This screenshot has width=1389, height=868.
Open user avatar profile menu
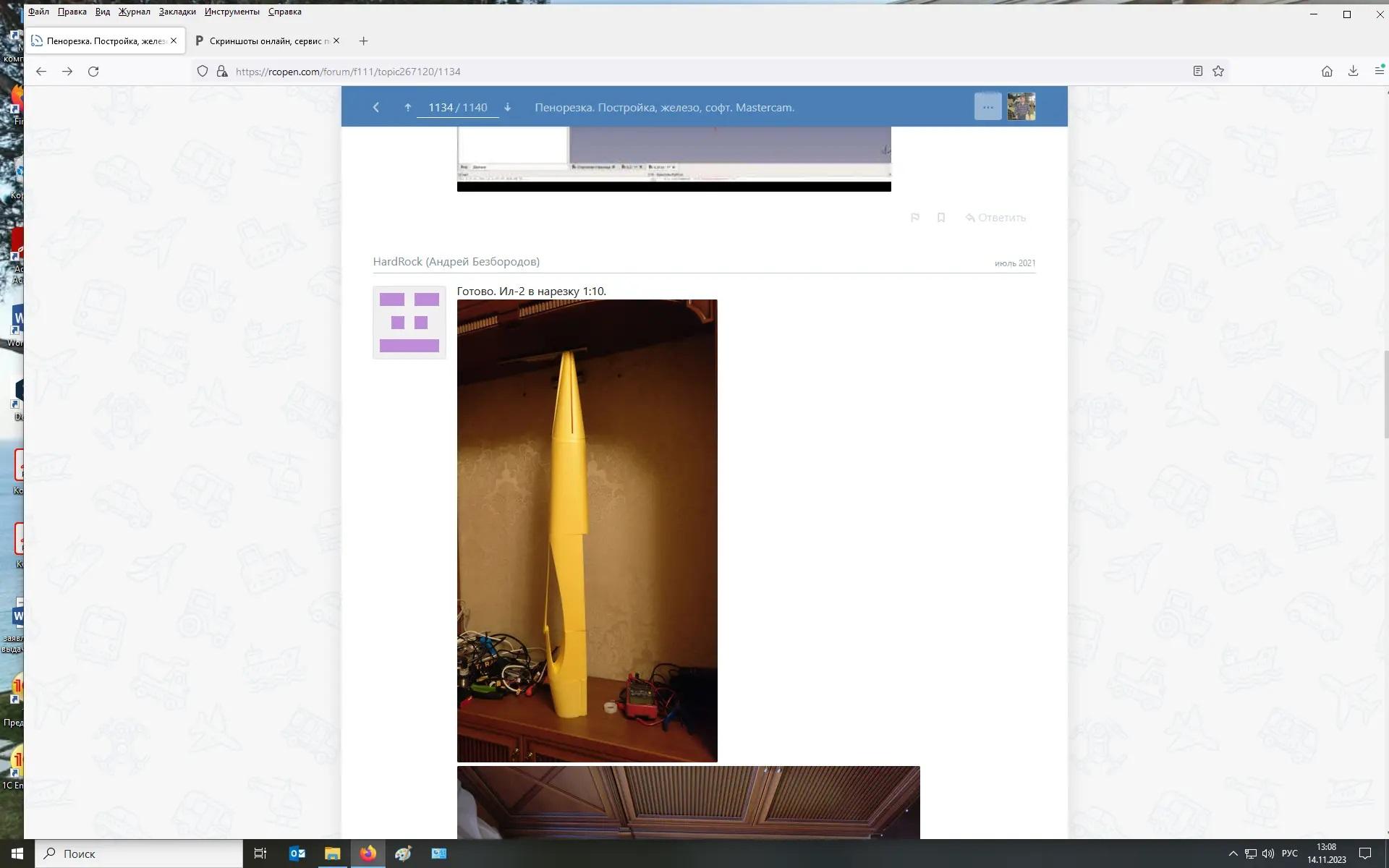(x=1021, y=107)
